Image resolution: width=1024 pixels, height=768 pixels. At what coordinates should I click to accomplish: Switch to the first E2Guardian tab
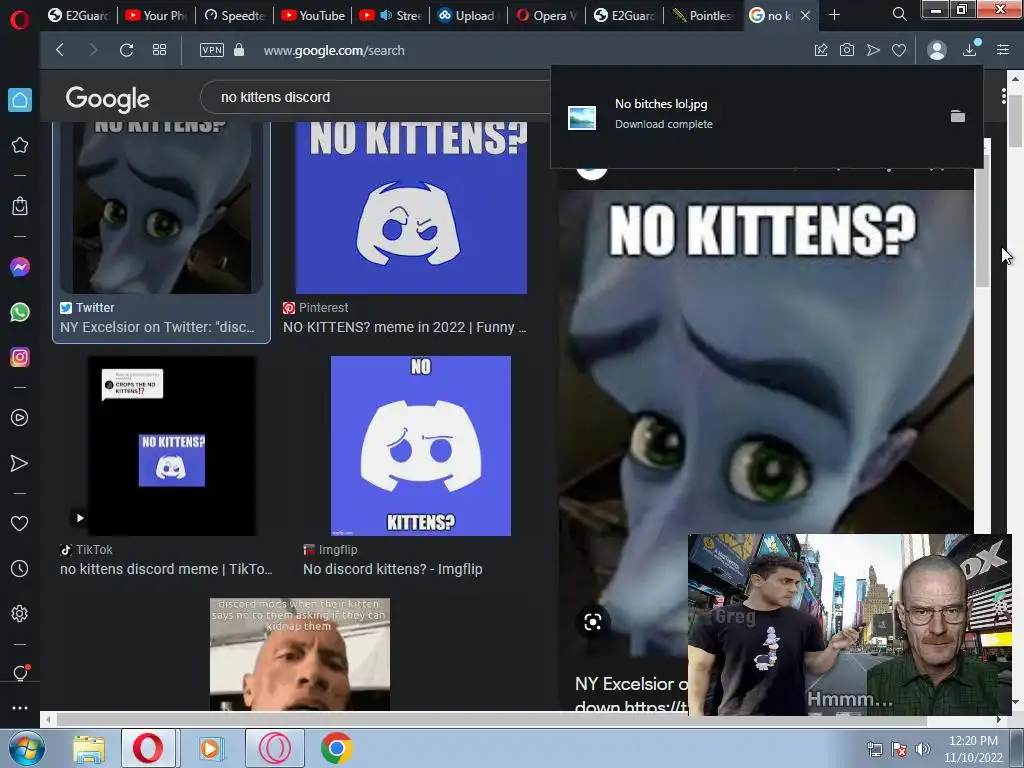tap(78, 15)
